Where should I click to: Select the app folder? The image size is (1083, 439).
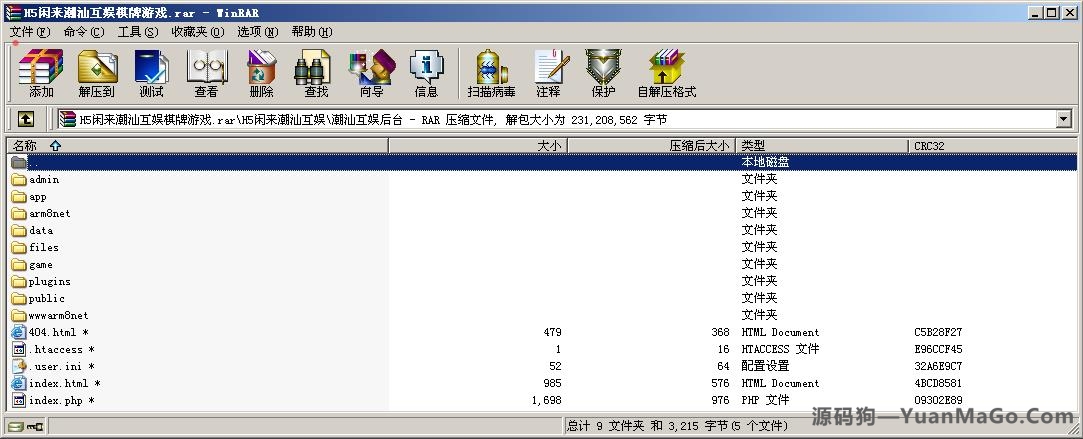(x=37, y=197)
